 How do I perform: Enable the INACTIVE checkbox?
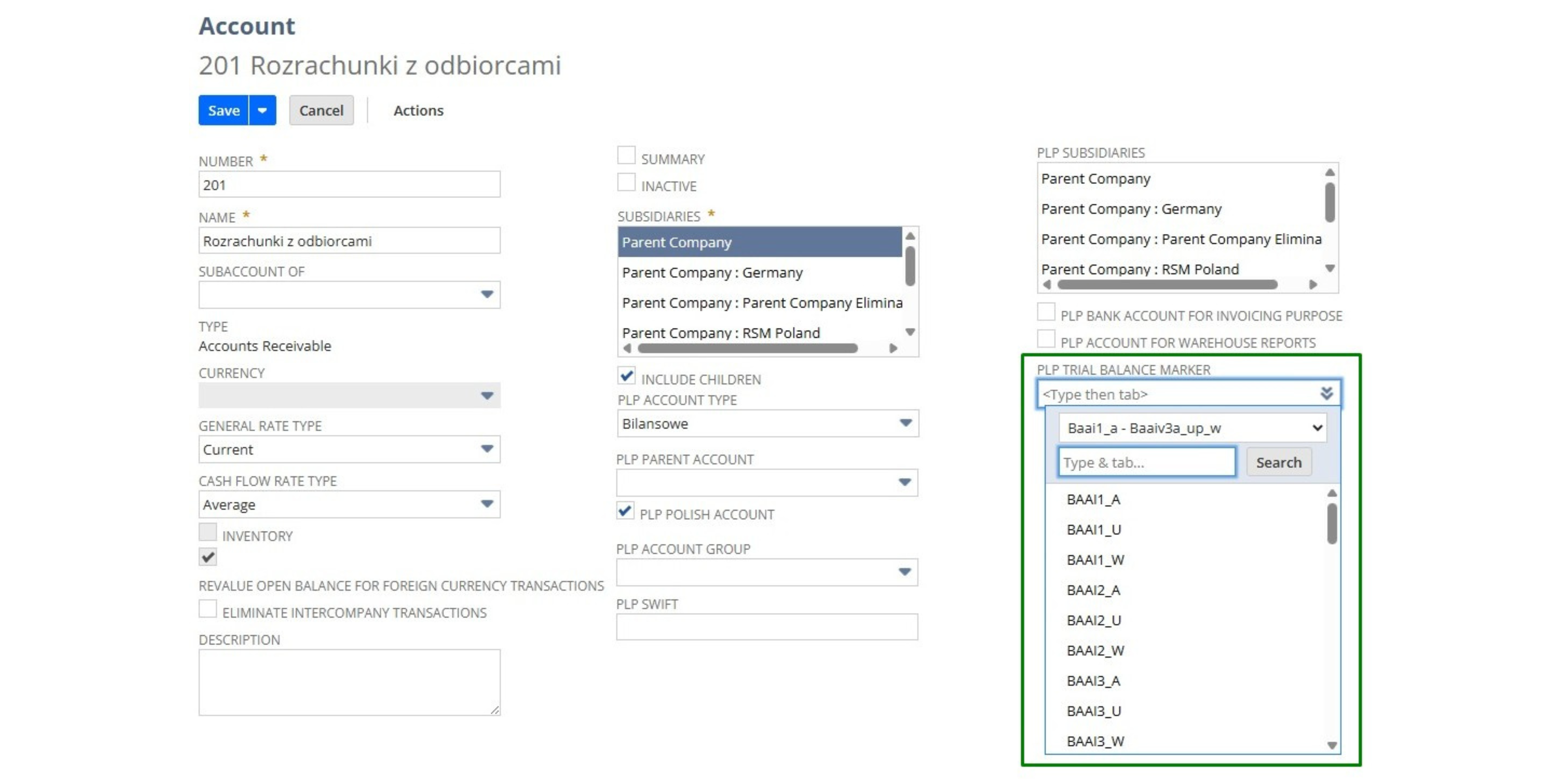pyautogui.click(x=626, y=181)
